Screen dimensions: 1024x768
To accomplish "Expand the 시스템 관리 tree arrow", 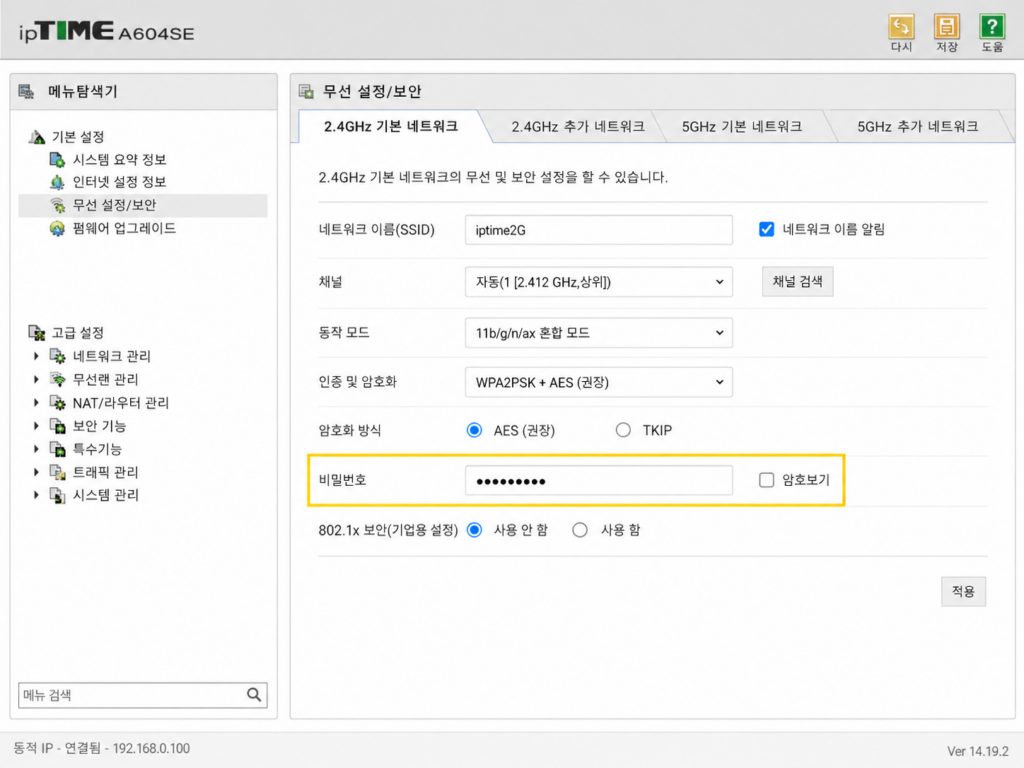I will coord(37,496).
